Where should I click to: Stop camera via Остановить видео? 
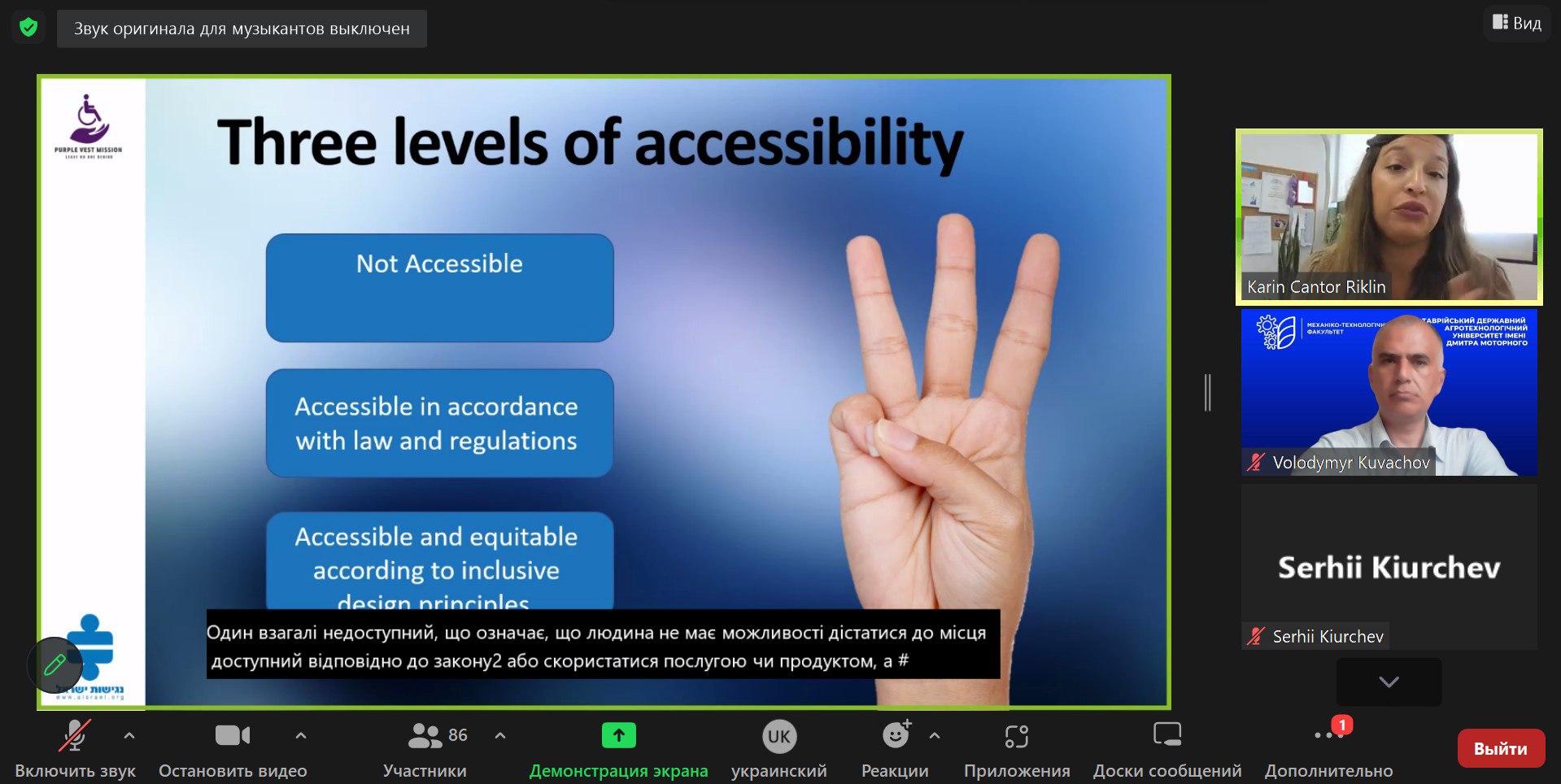pyautogui.click(x=233, y=749)
